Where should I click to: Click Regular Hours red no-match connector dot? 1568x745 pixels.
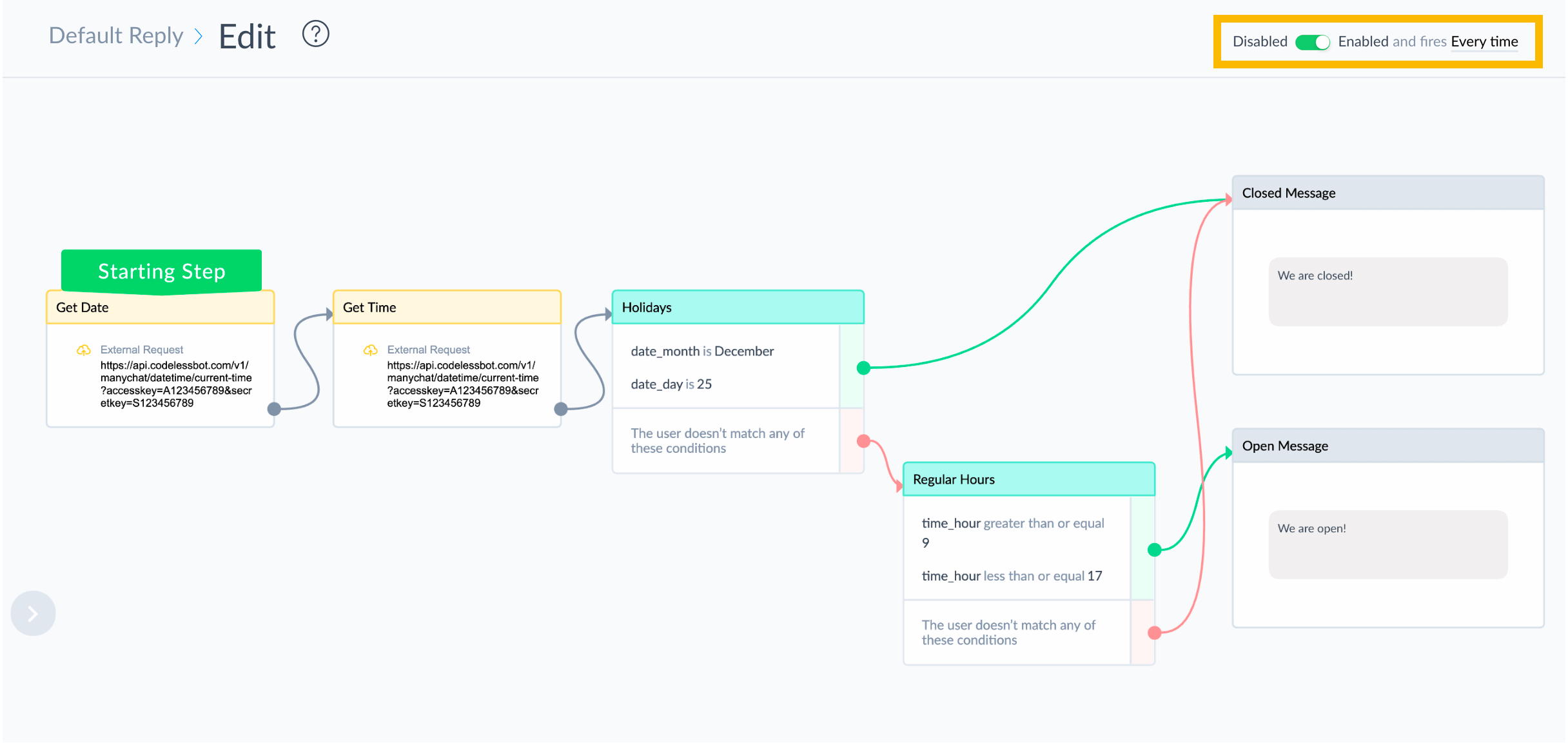point(1154,633)
